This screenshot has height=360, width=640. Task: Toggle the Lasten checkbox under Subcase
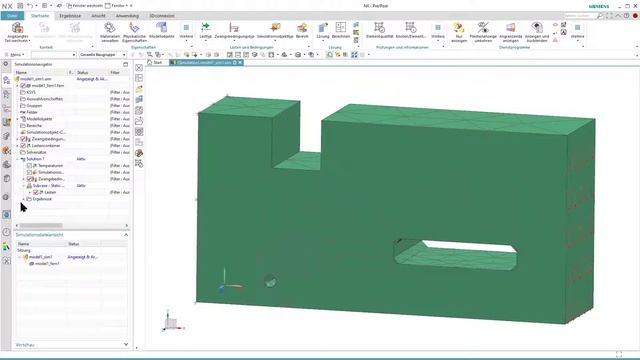pyautogui.click(x=36, y=192)
